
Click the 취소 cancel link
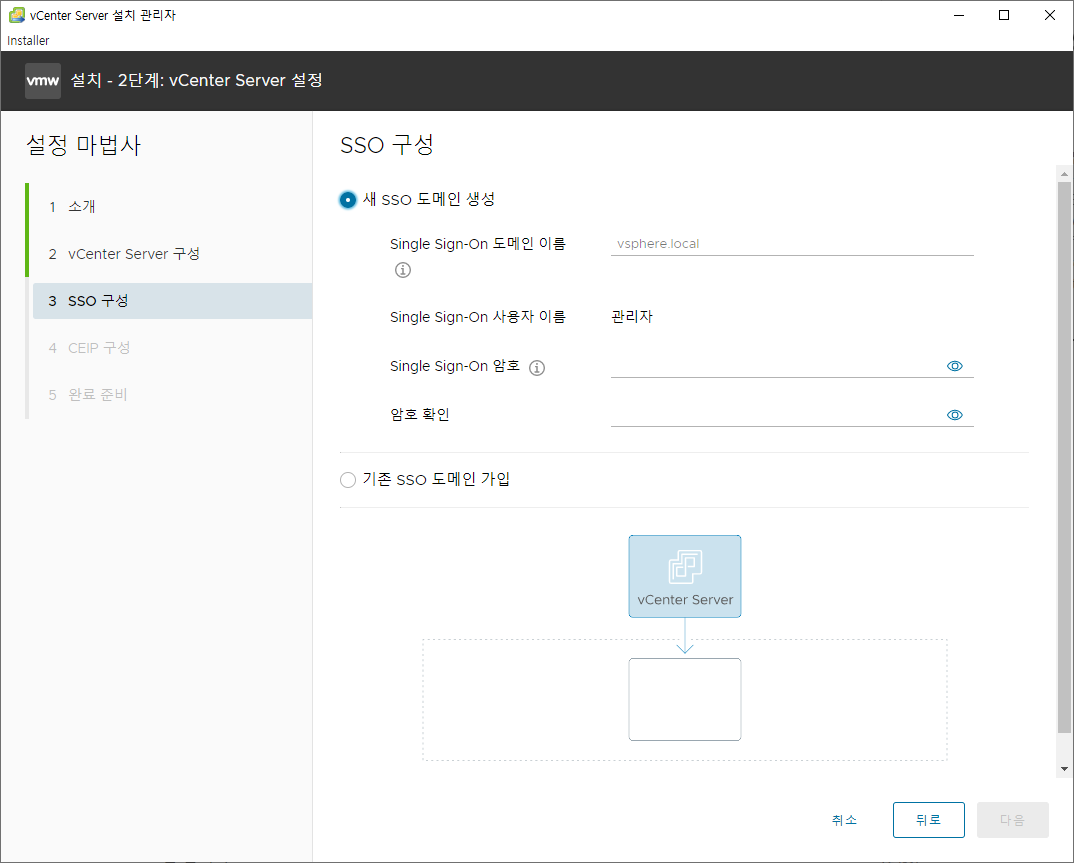844,820
